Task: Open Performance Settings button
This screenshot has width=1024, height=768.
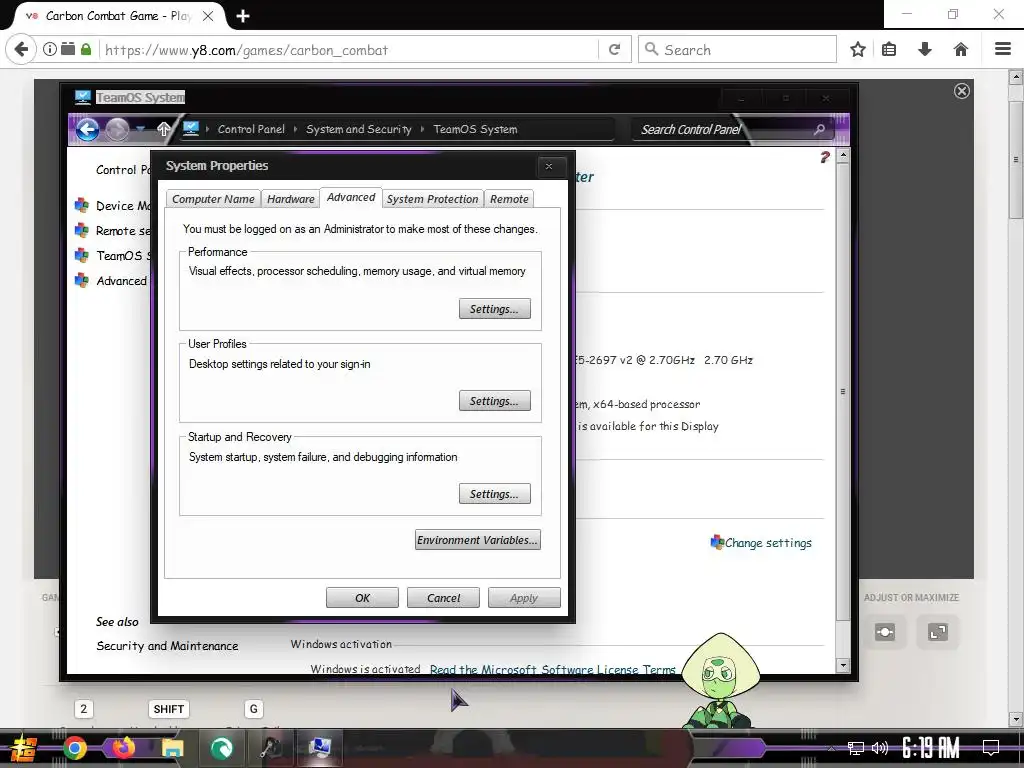Action: [494, 309]
